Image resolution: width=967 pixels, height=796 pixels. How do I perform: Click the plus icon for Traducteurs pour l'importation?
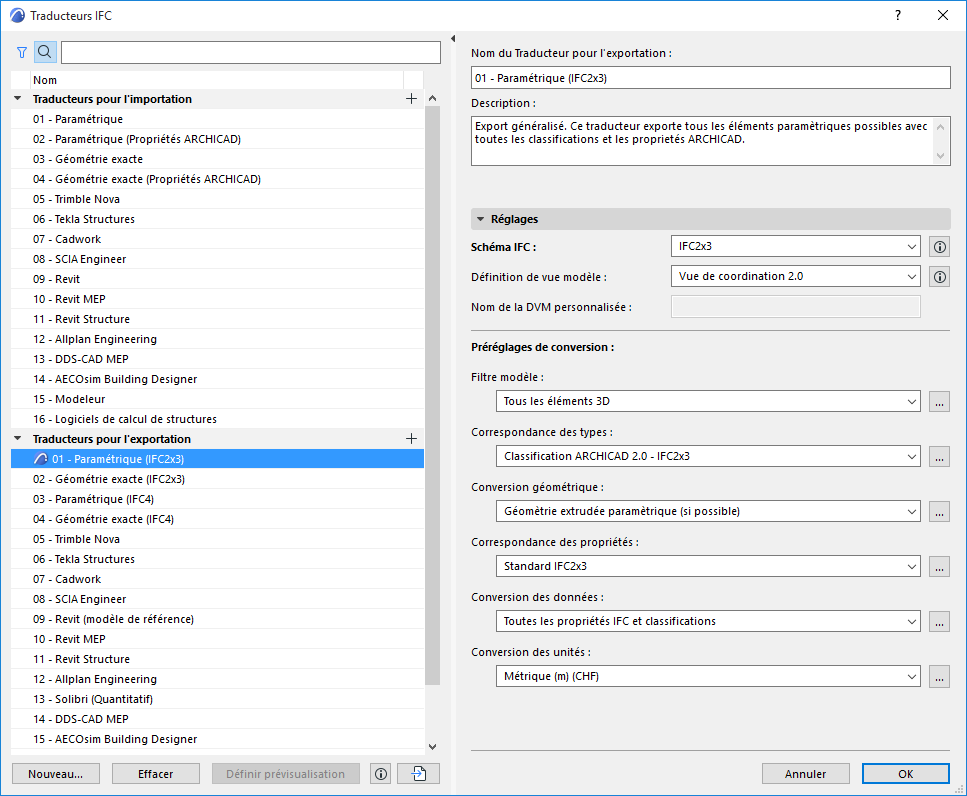tap(410, 98)
